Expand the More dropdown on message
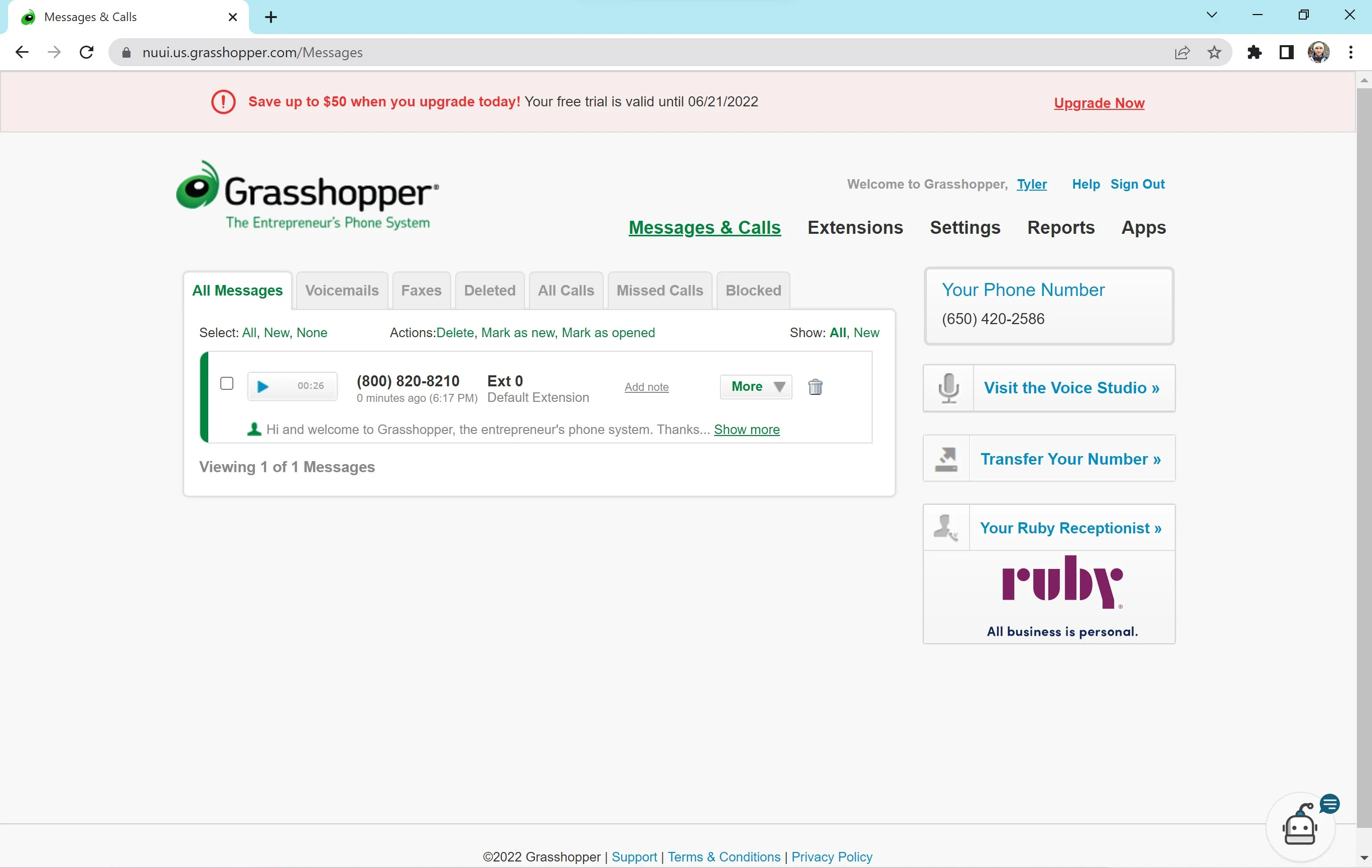The height and width of the screenshot is (868, 1372). tap(756, 387)
